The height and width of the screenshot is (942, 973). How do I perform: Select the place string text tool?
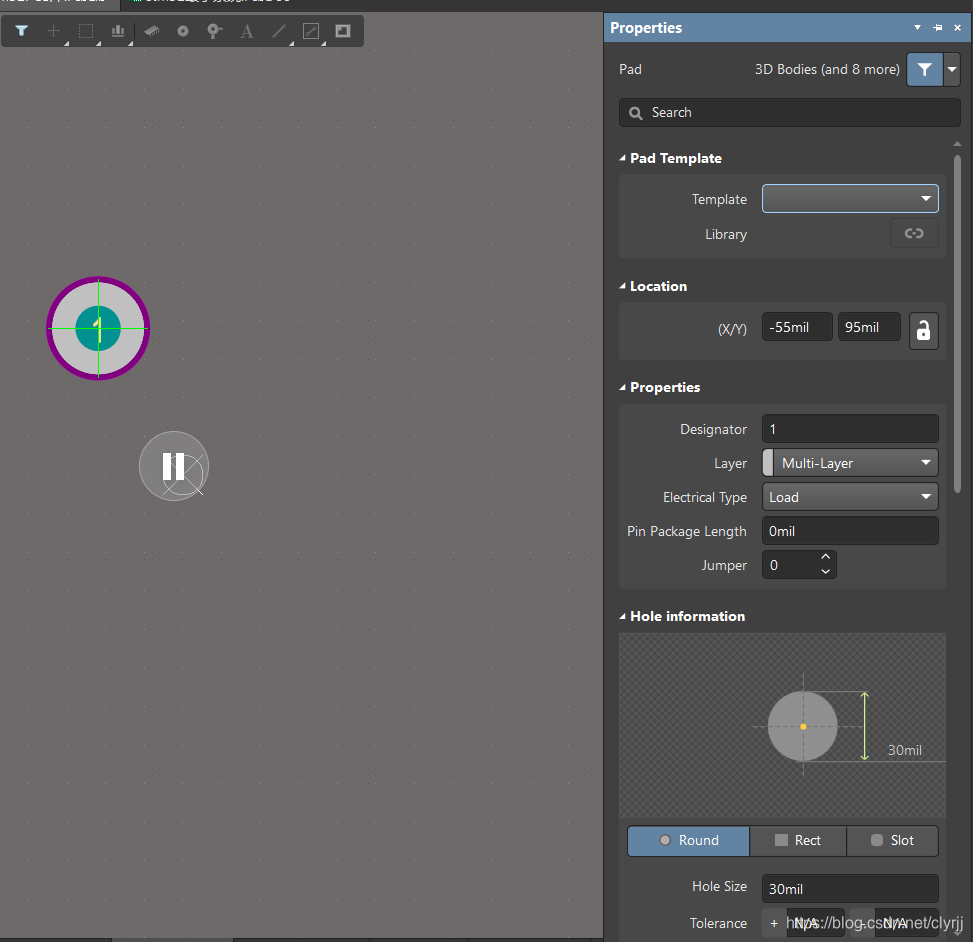(247, 31)
